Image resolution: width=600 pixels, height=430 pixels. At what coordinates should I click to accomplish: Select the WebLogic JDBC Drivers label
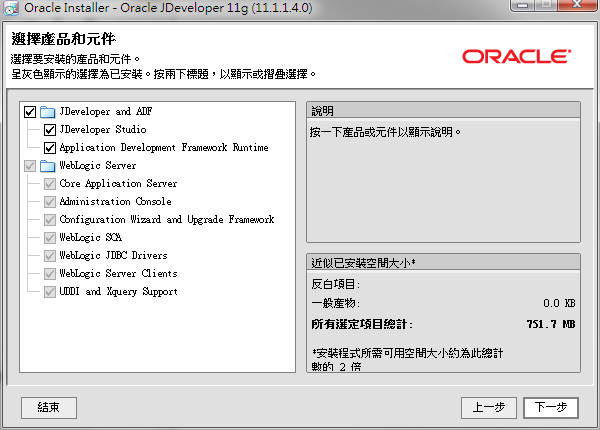pos(113,256)
